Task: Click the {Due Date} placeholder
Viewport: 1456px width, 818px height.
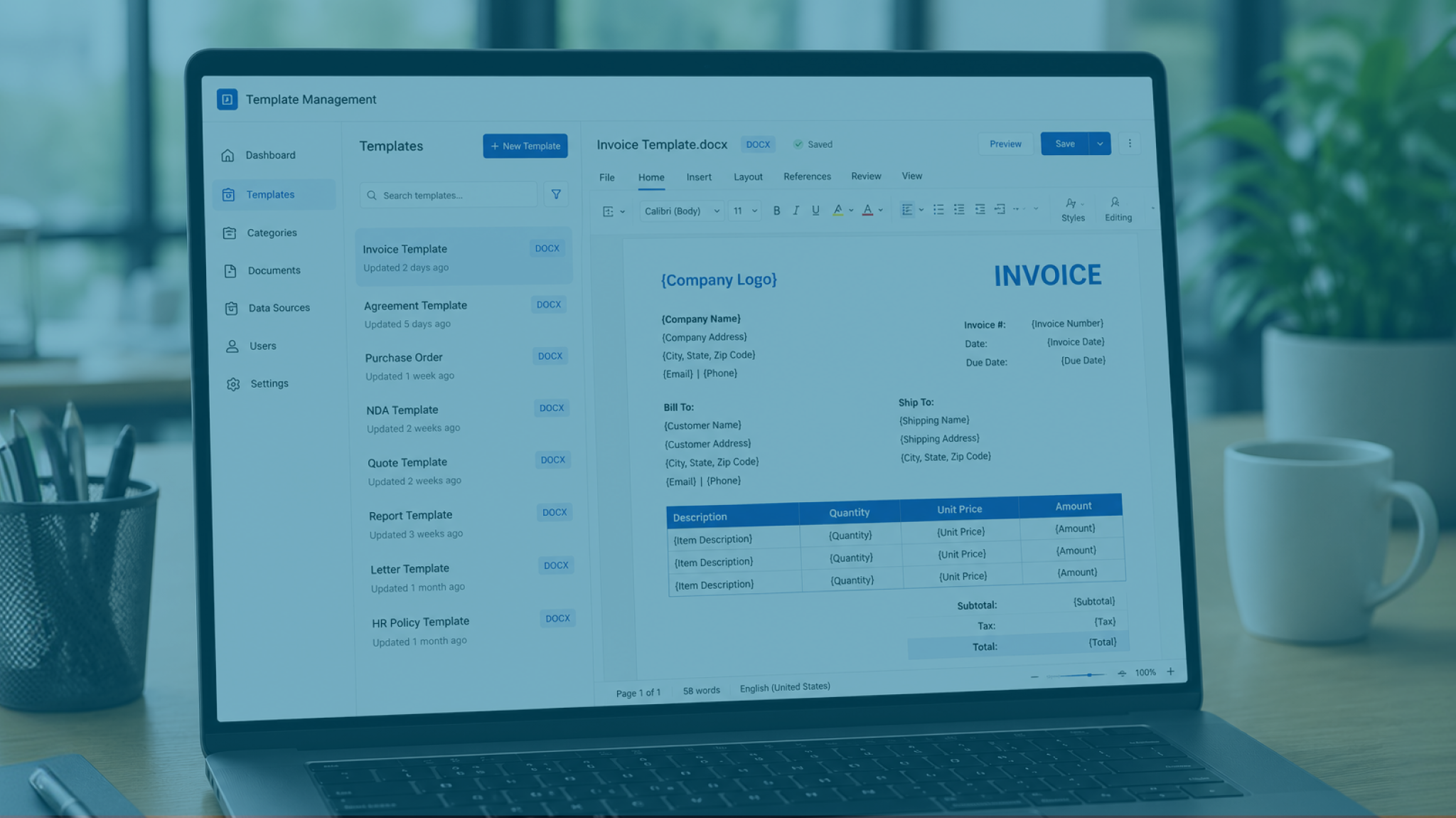Action: pos(1083,361)
